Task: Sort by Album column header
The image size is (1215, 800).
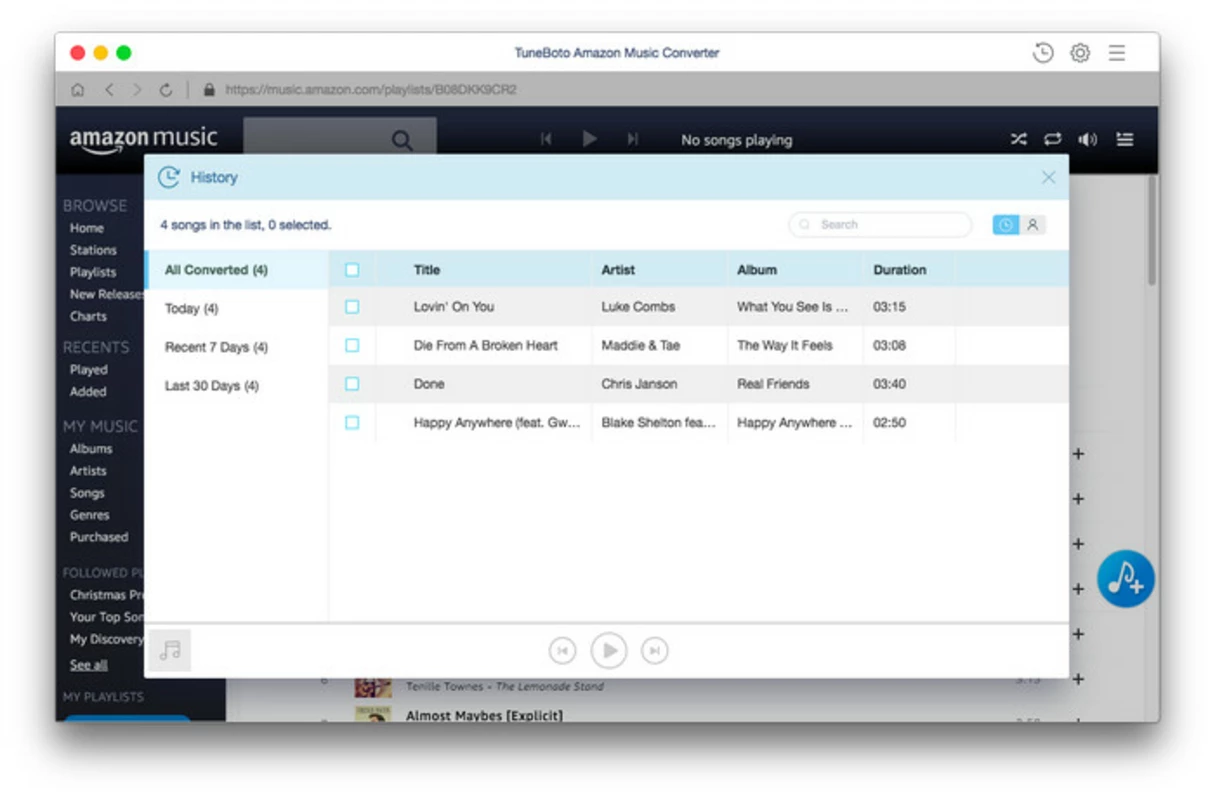Action: 757,270
